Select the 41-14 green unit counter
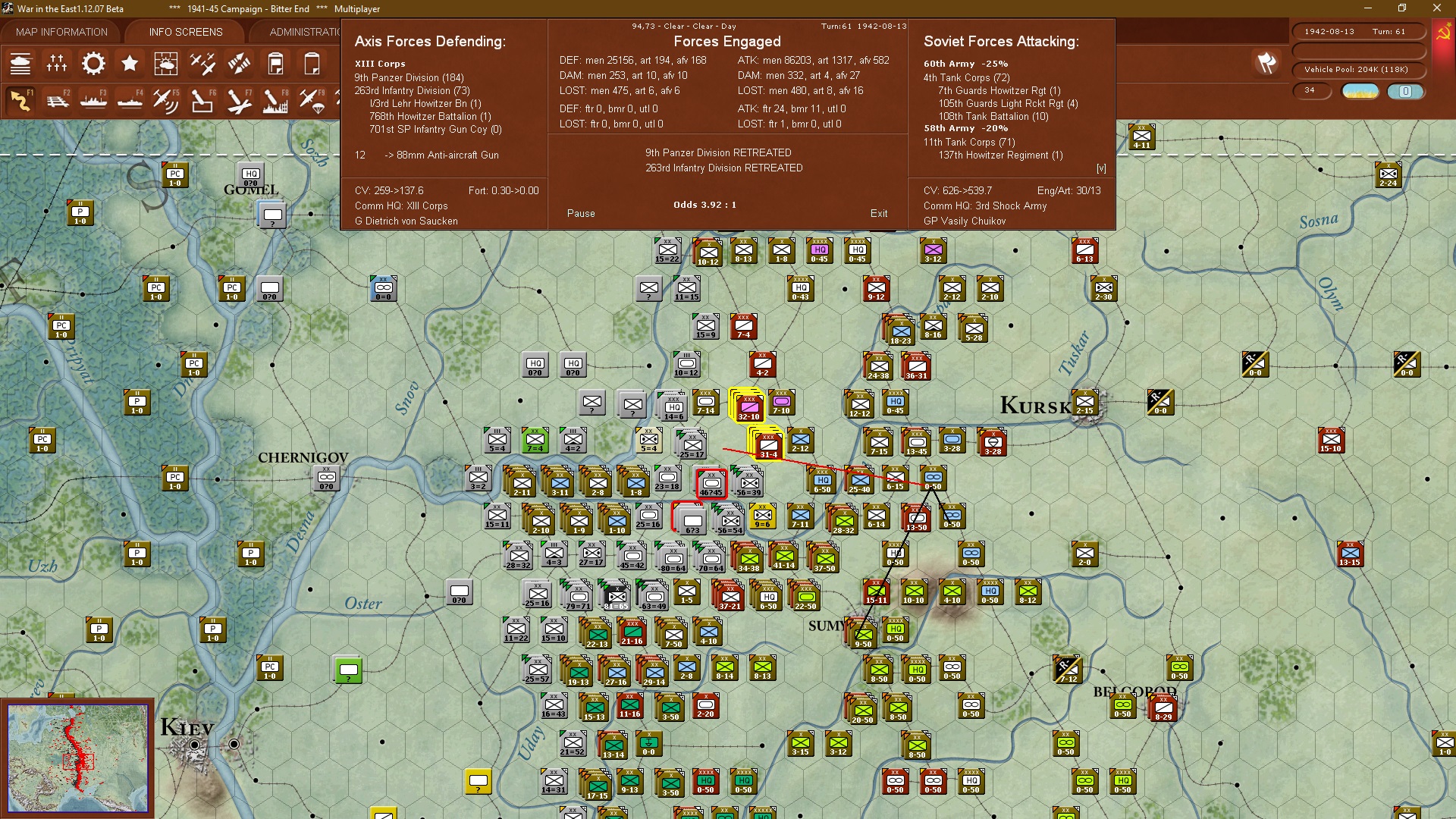Image resolution: width=1456 pixels, height=819 pixels. click(784, 556)
